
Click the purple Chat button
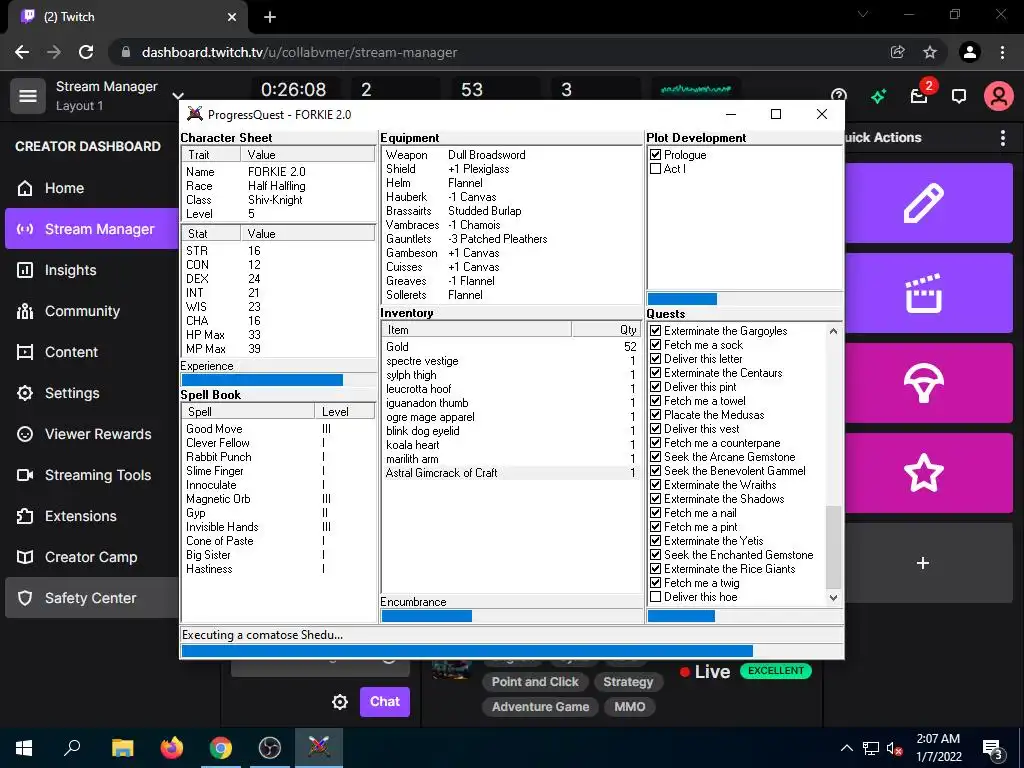coord(385,702)
